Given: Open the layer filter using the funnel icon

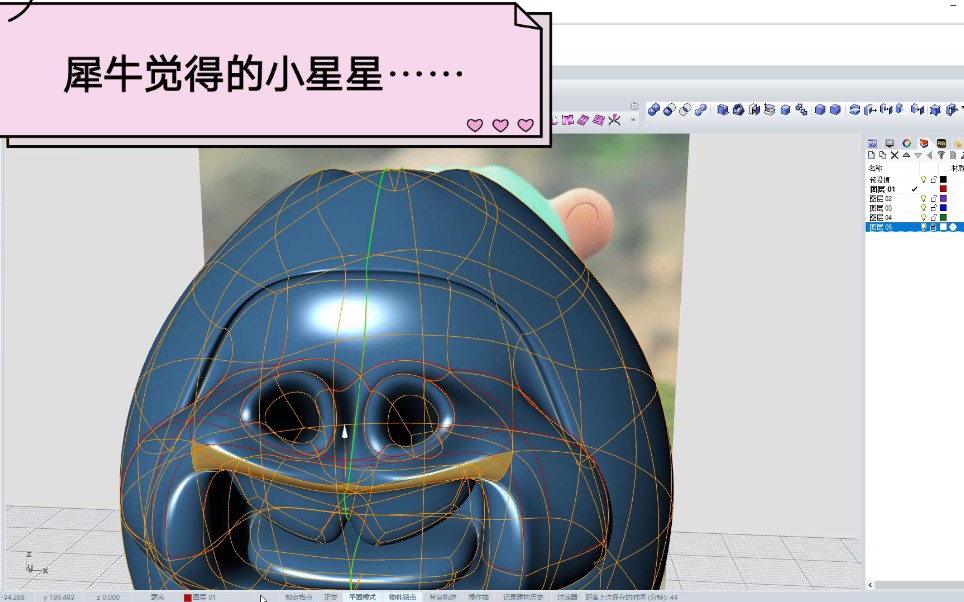Looking at the screenshot, I should coord(943,155).
